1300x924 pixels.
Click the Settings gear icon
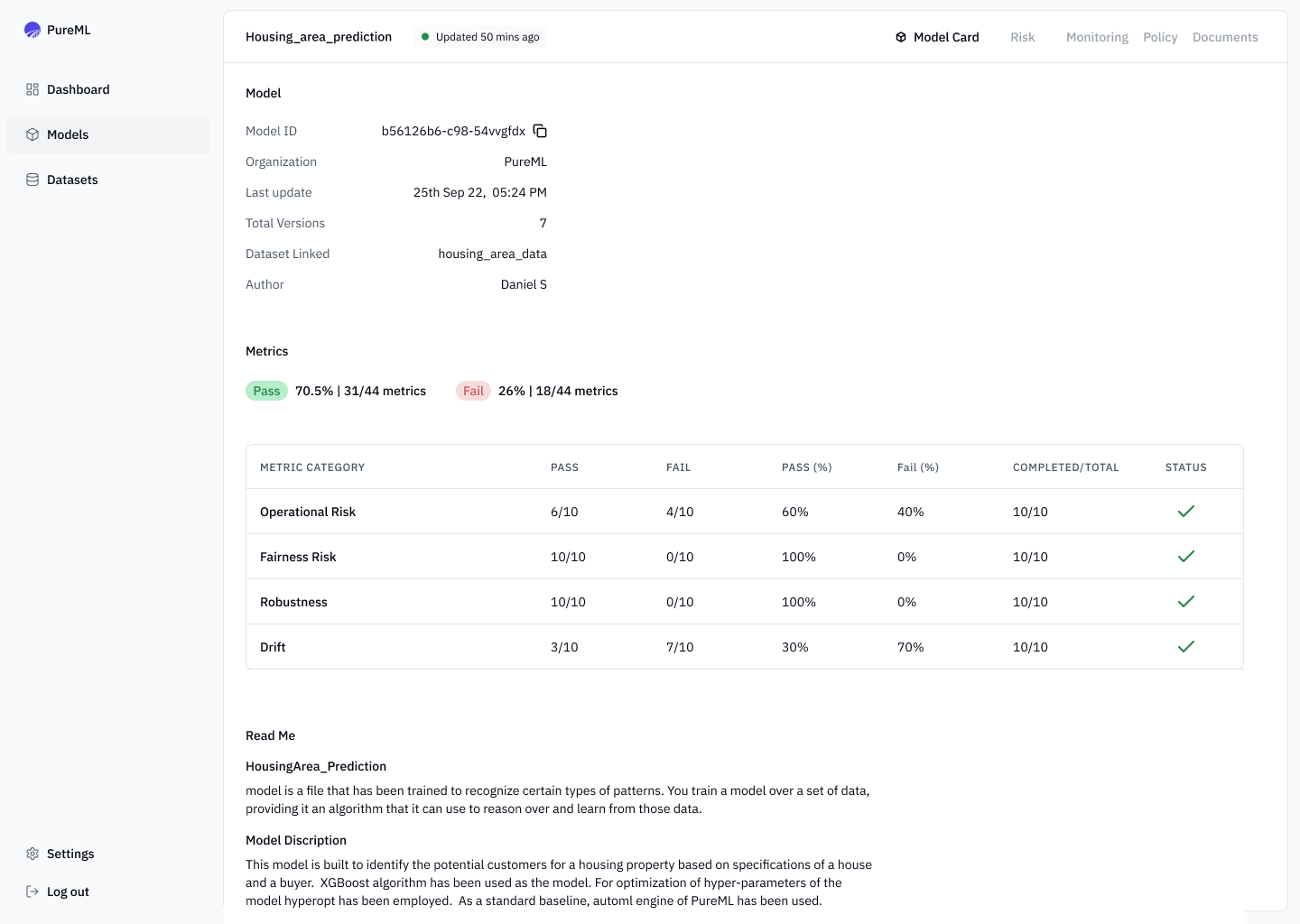(32, 854)
